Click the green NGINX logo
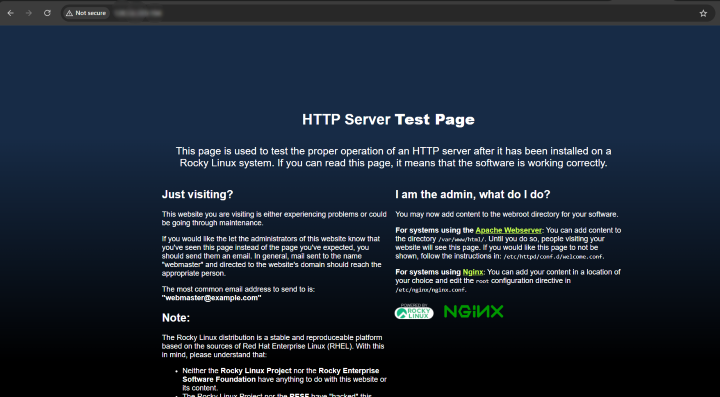 point(473,312)
